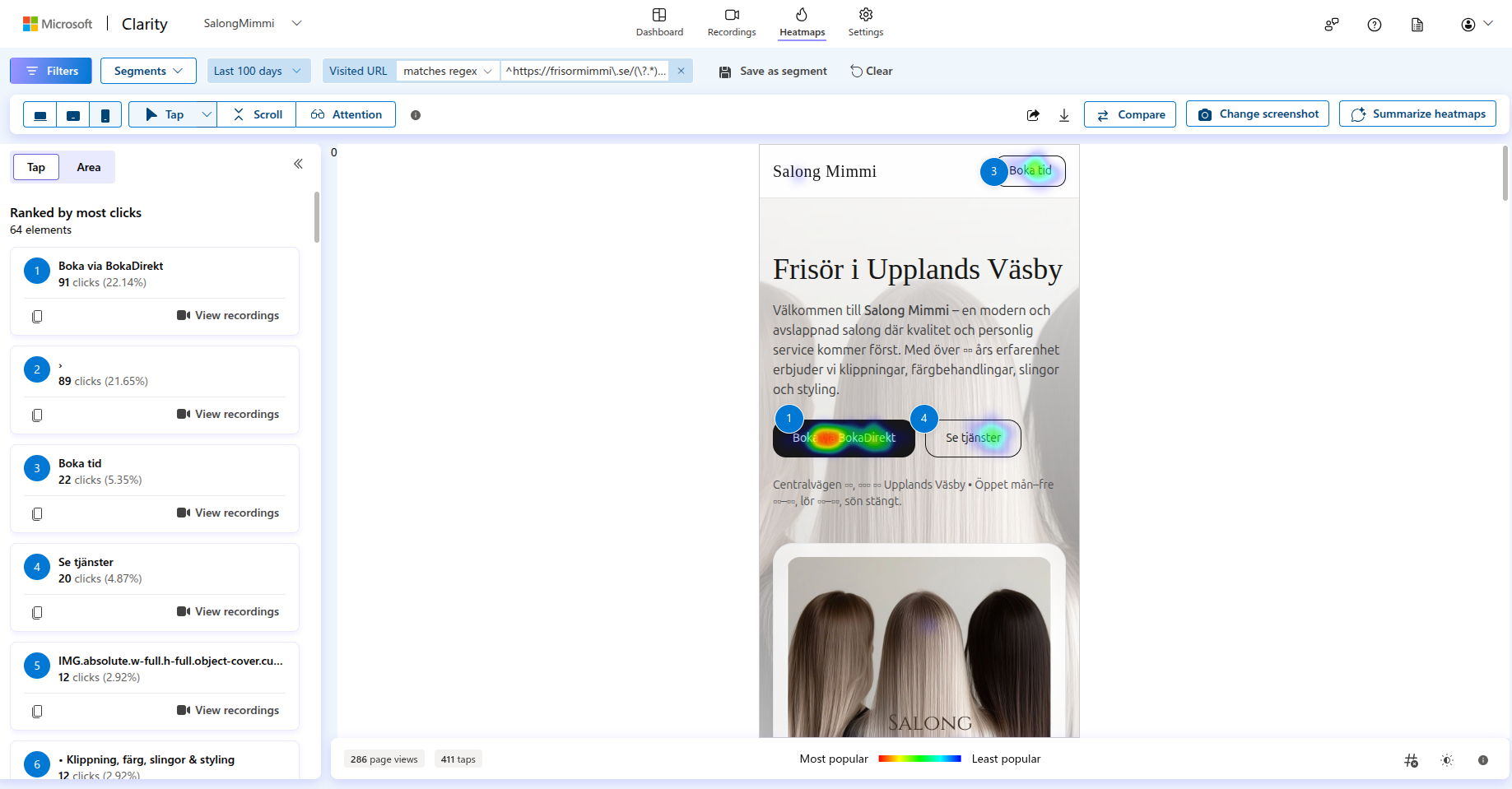The width and height of the screenshot is (1512, 789).
Task: Change the Last 100 days range
Action: [258, 71]
